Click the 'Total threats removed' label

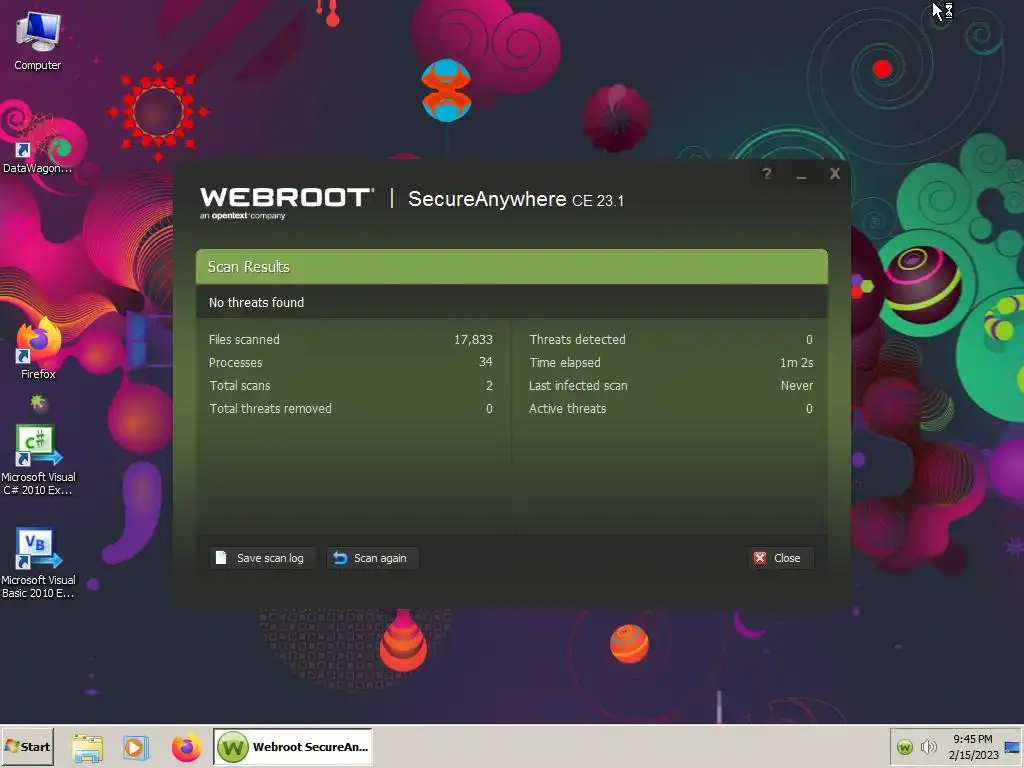click(x=270, y=409)
